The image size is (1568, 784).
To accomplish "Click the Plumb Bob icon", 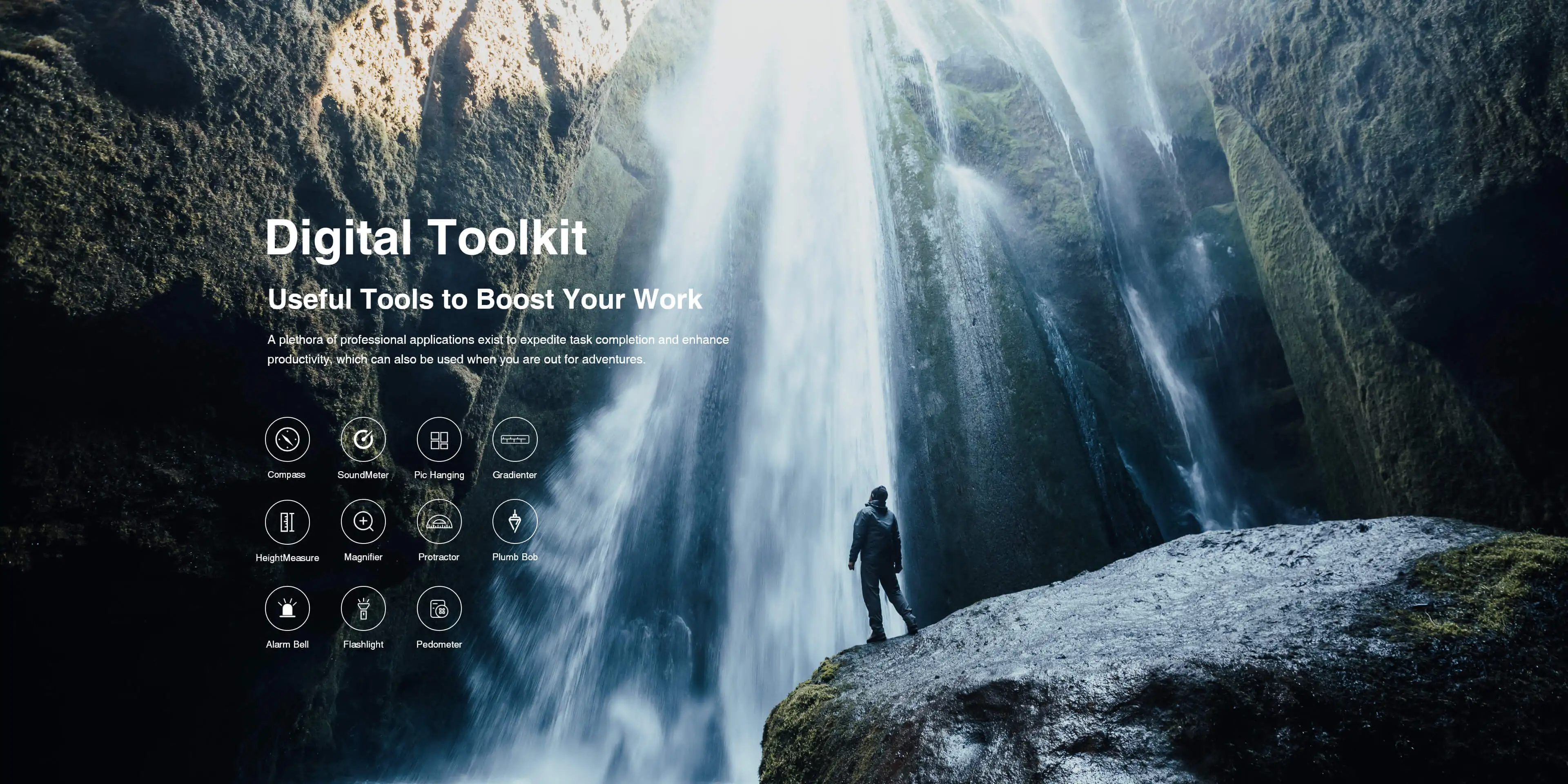I will [515, 522].
